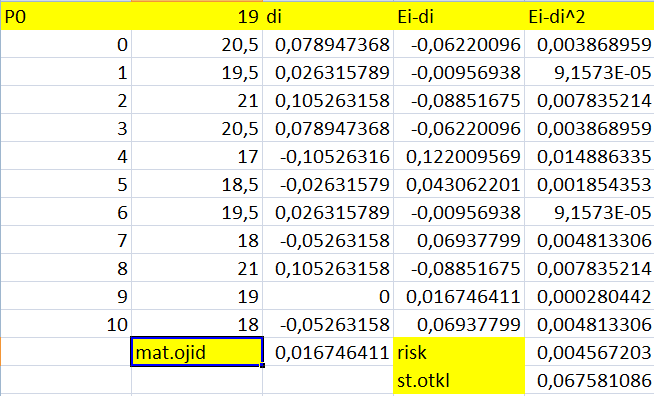The height and width of the screenshot is (396, 654).
Task: Click the di cell containing 0 in row 9
Action: 328,296
